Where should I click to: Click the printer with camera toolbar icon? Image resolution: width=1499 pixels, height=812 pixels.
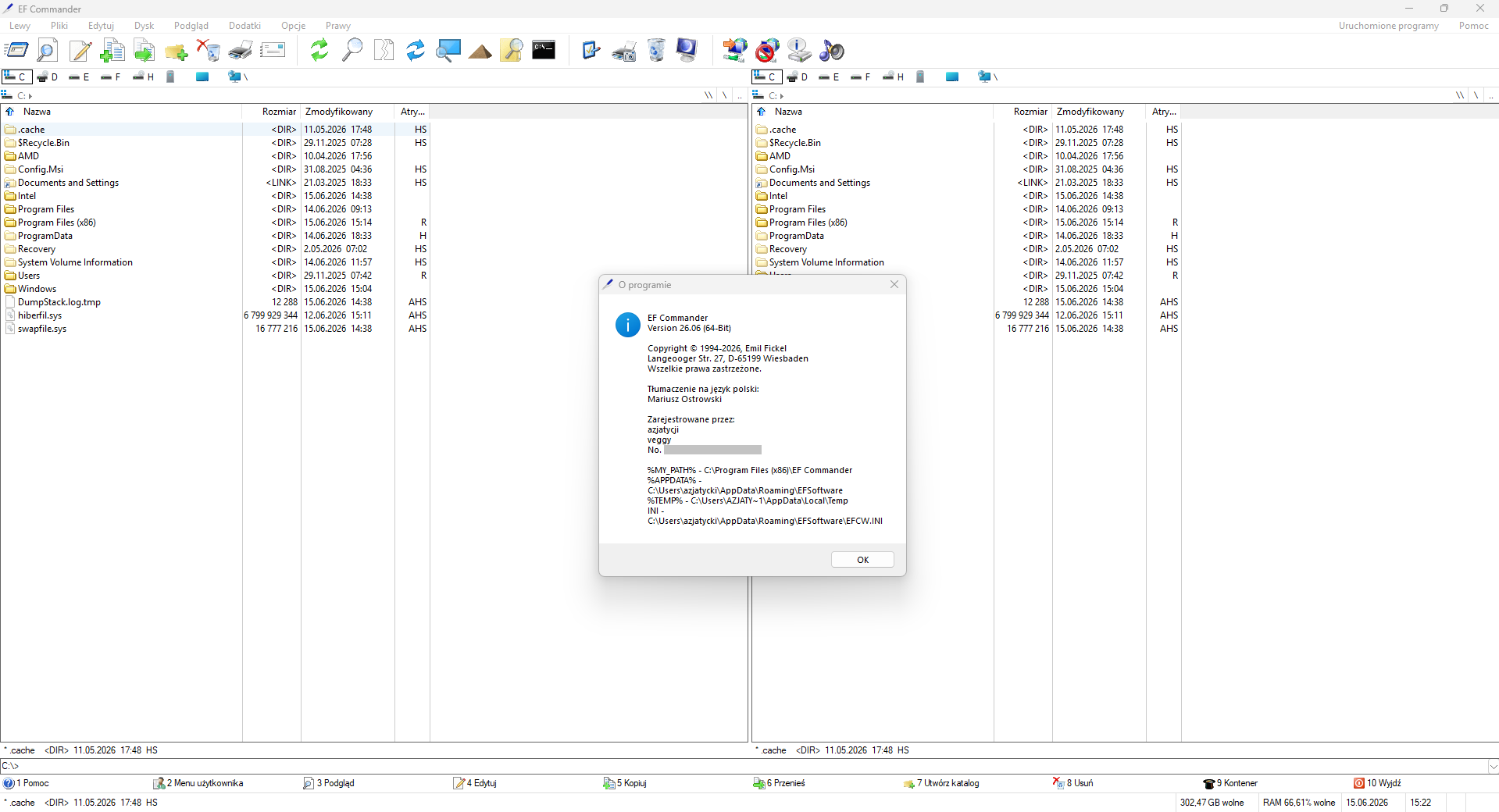(623, 51)
